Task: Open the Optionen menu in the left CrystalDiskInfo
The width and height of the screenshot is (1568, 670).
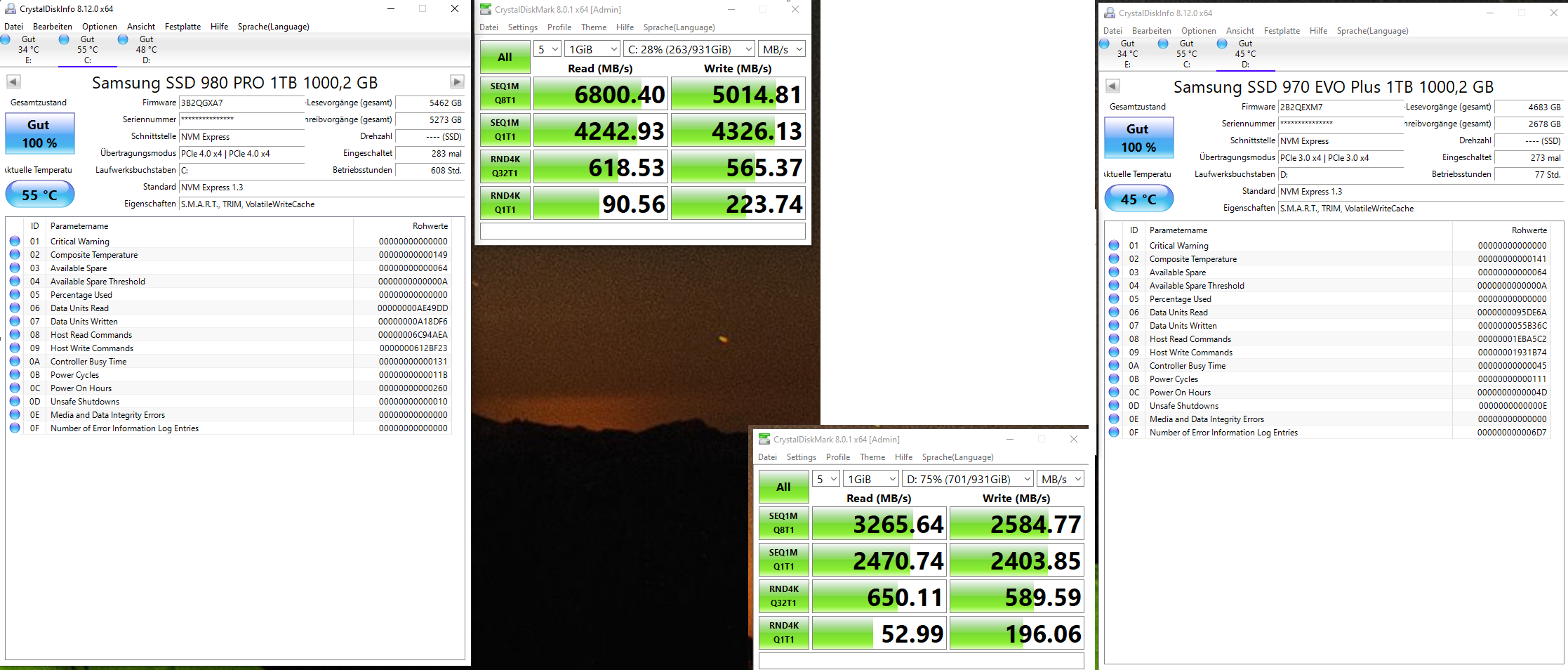Action: [x=100, y=27]
